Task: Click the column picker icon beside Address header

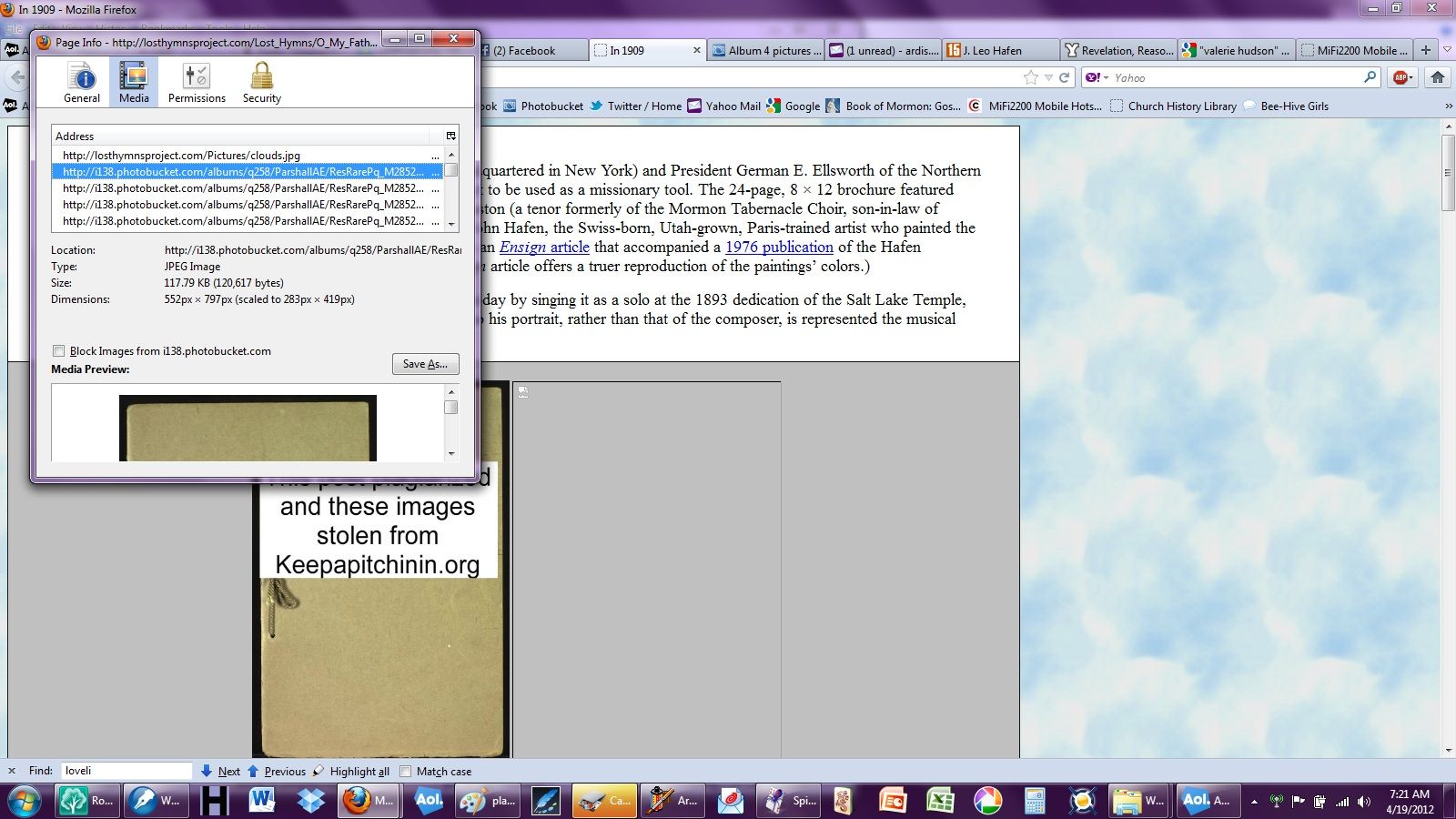Action: [450, 136]
